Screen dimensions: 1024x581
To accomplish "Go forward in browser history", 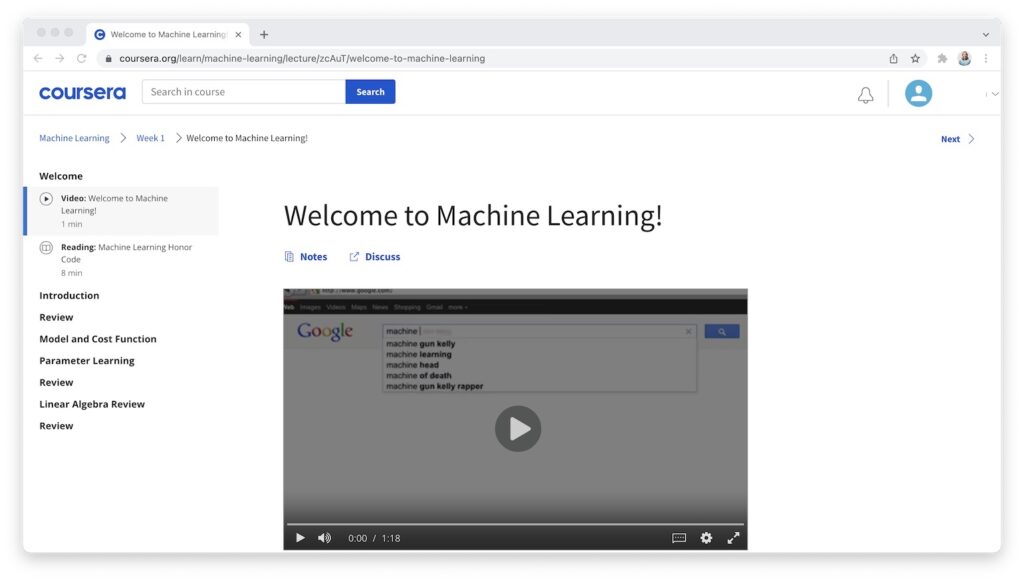I will (x=59, y=58).
